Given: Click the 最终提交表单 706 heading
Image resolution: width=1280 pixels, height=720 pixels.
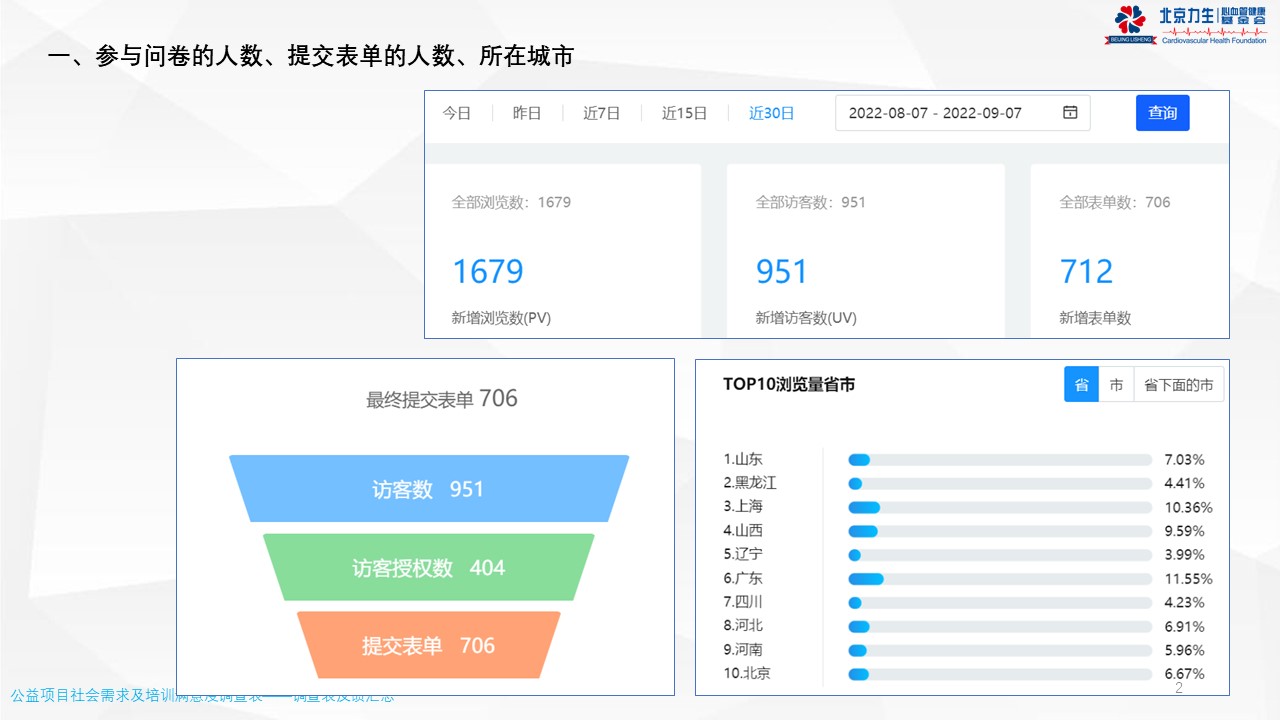Looking at the screenshot, I should [442, 399].
